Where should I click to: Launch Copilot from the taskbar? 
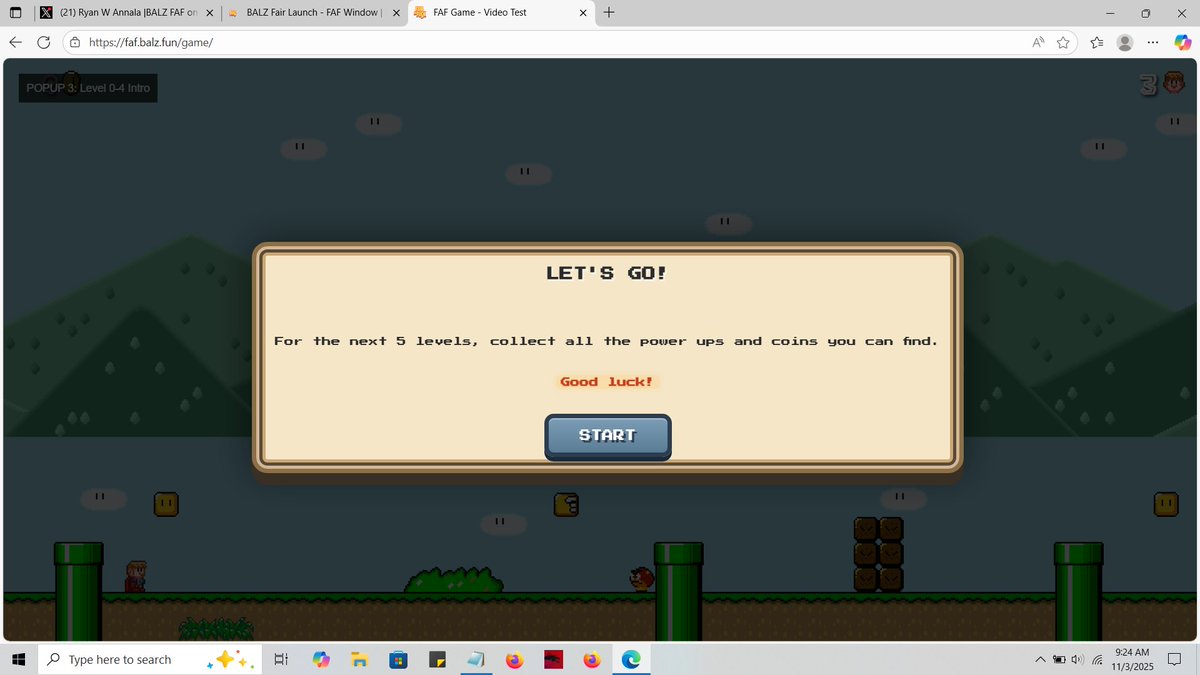click(321, 659)
